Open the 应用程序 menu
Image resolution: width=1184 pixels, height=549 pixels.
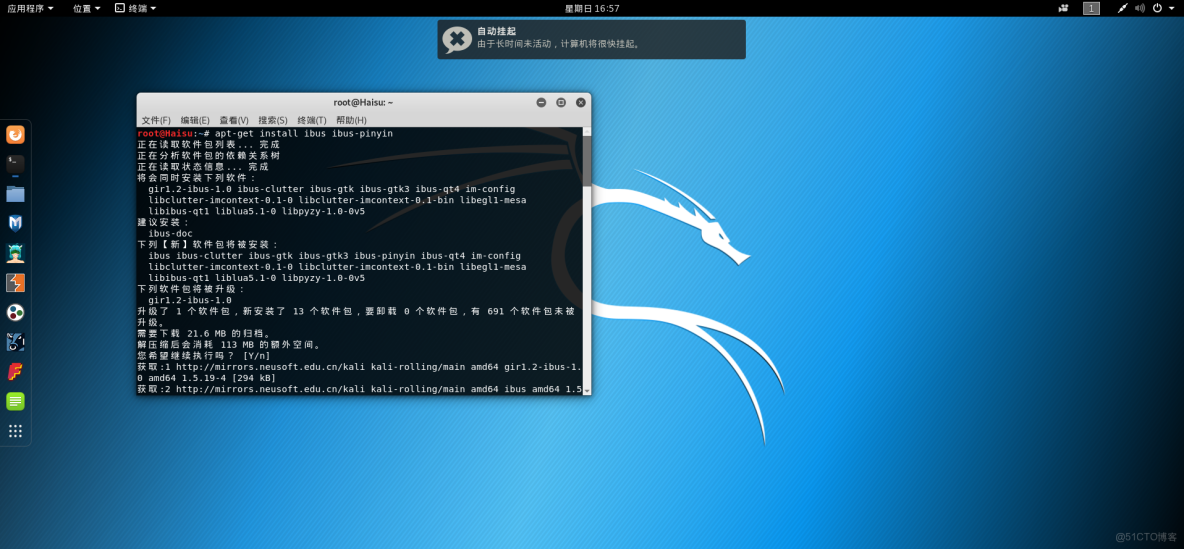click(31, 8)
